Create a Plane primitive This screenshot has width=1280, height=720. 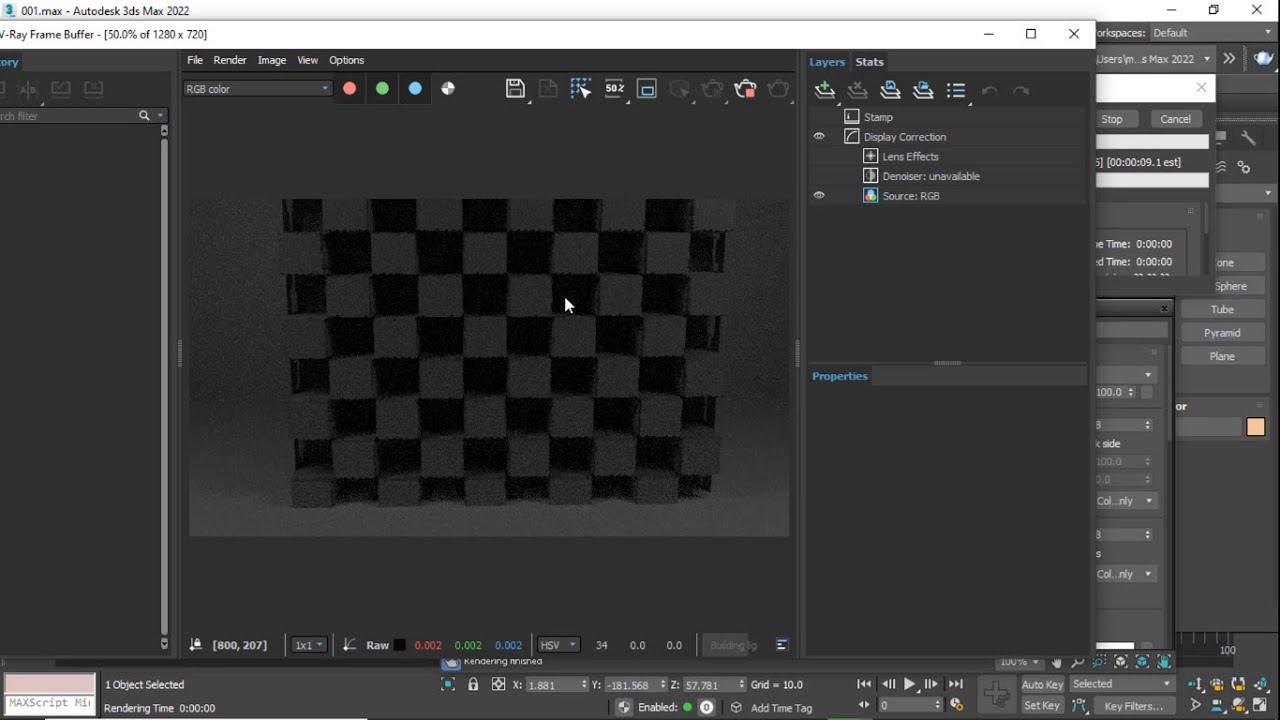tap(1222, 356)
